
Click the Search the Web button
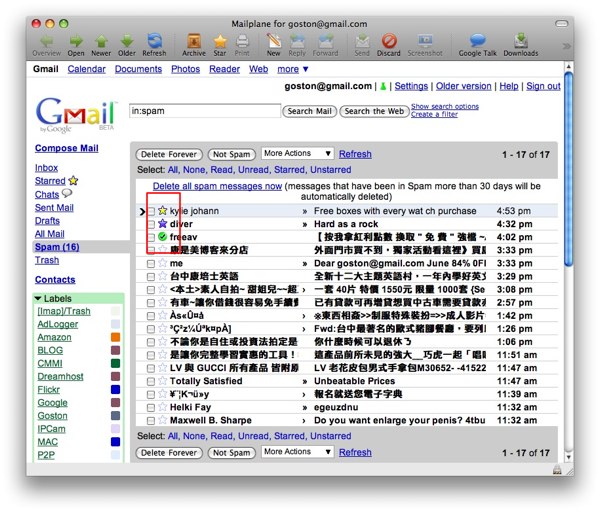(374, 111)
